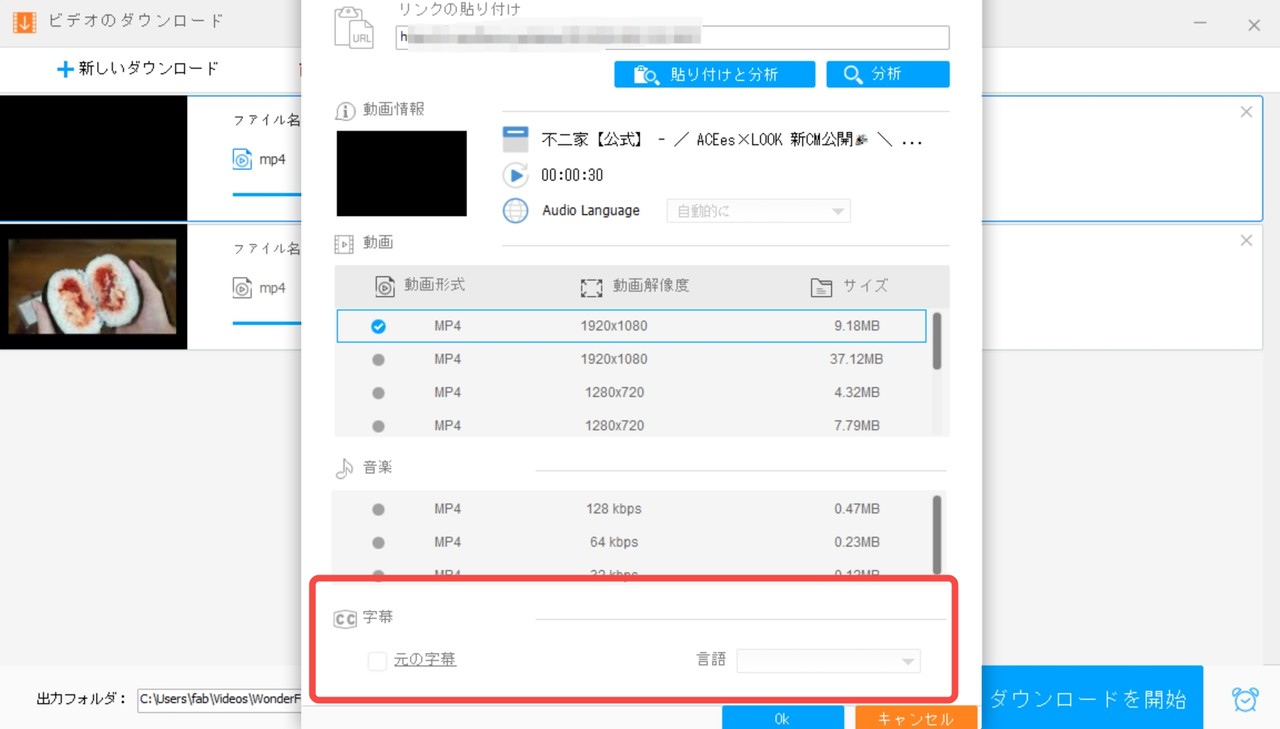Enable the 元の字幕 checkbox
The image size is (1280, 729).
coord(377,661)
